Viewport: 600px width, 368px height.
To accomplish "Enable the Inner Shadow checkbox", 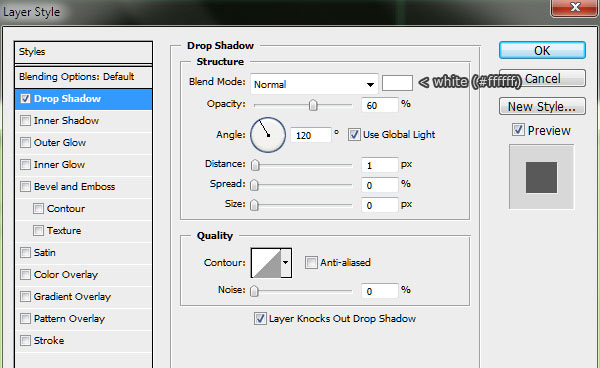I will (25, 120).
